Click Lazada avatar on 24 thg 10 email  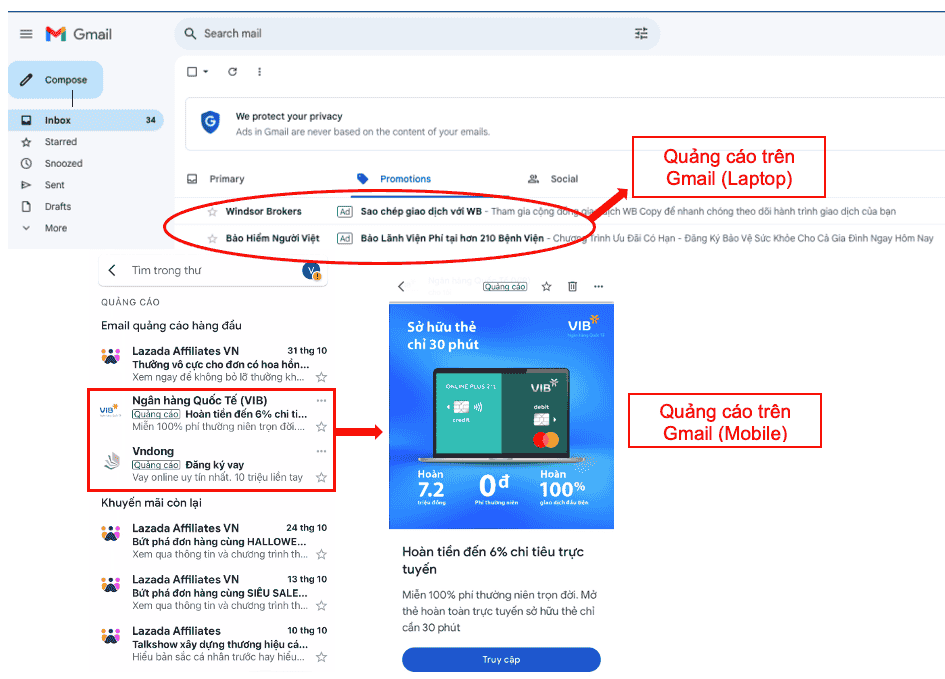pos(111,533)
